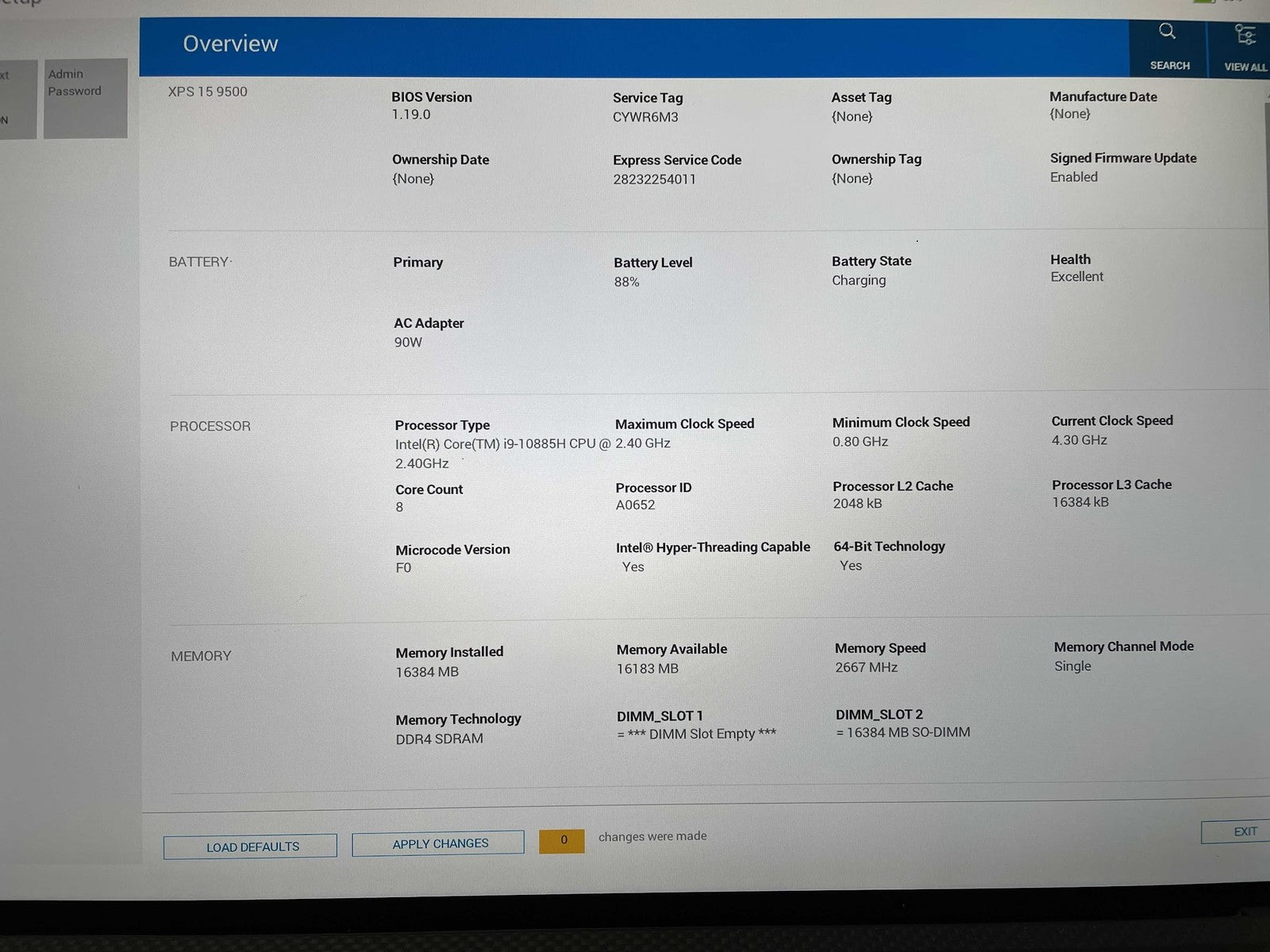The height and width of the screenshot is (952, 1270).
Task: Click Maximum Clock Speed label
Action: point(684,424)
